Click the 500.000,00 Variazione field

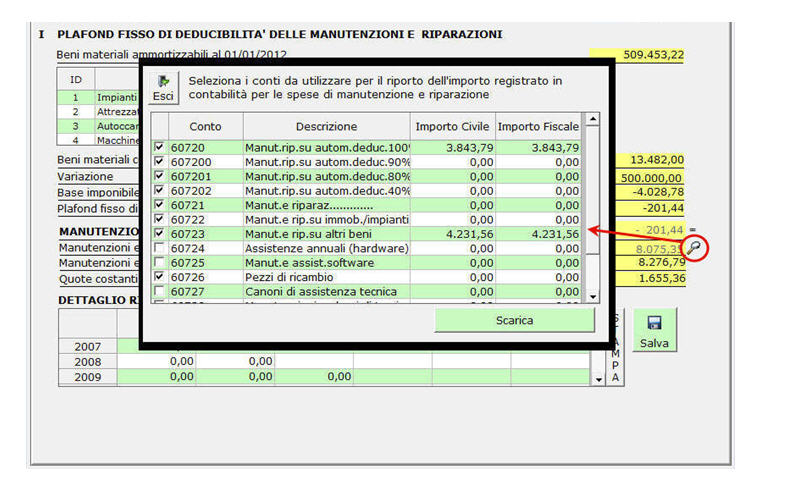tap(650, 178)
